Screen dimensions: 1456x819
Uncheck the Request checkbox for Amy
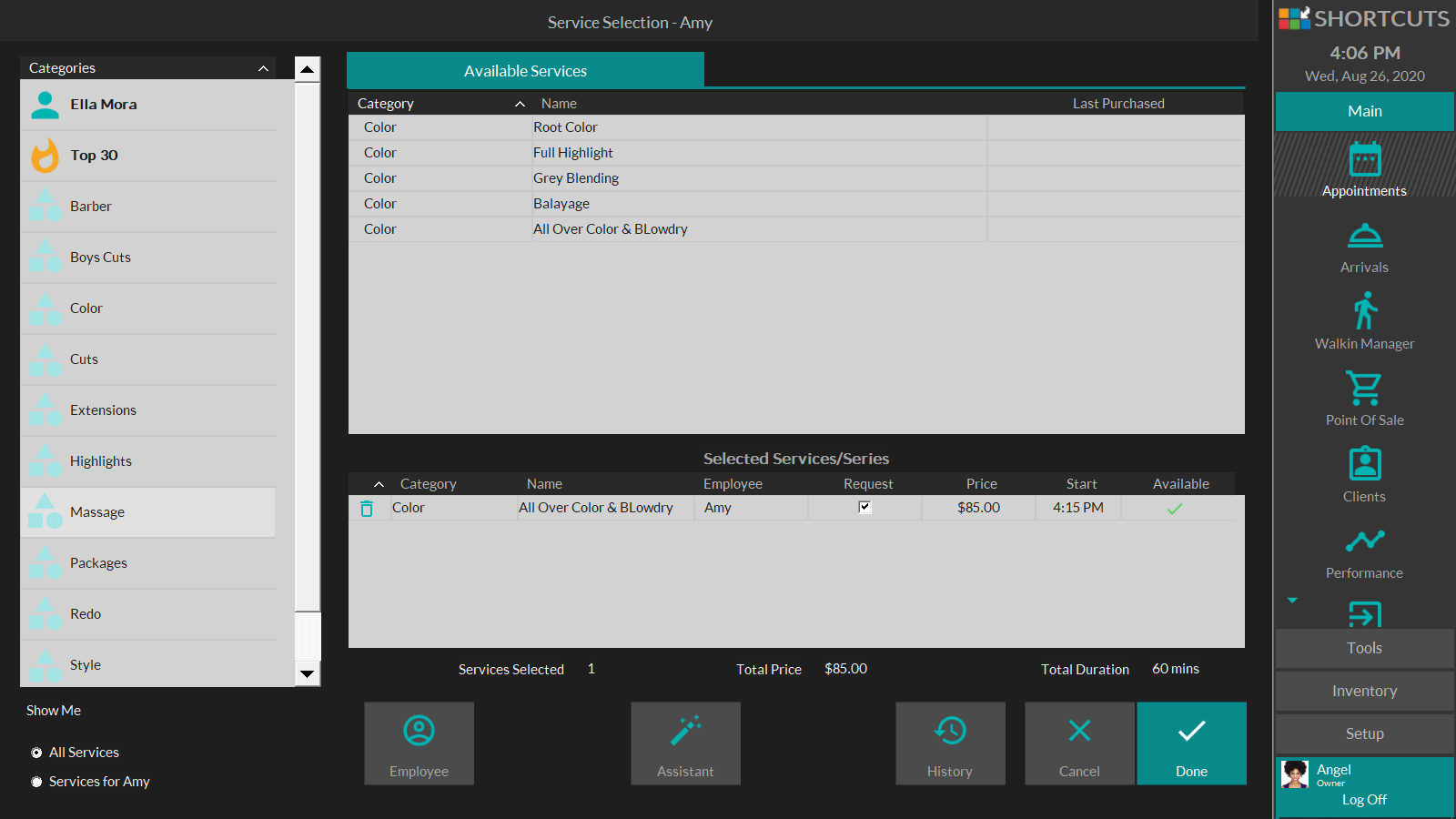(x=864, y=508)
